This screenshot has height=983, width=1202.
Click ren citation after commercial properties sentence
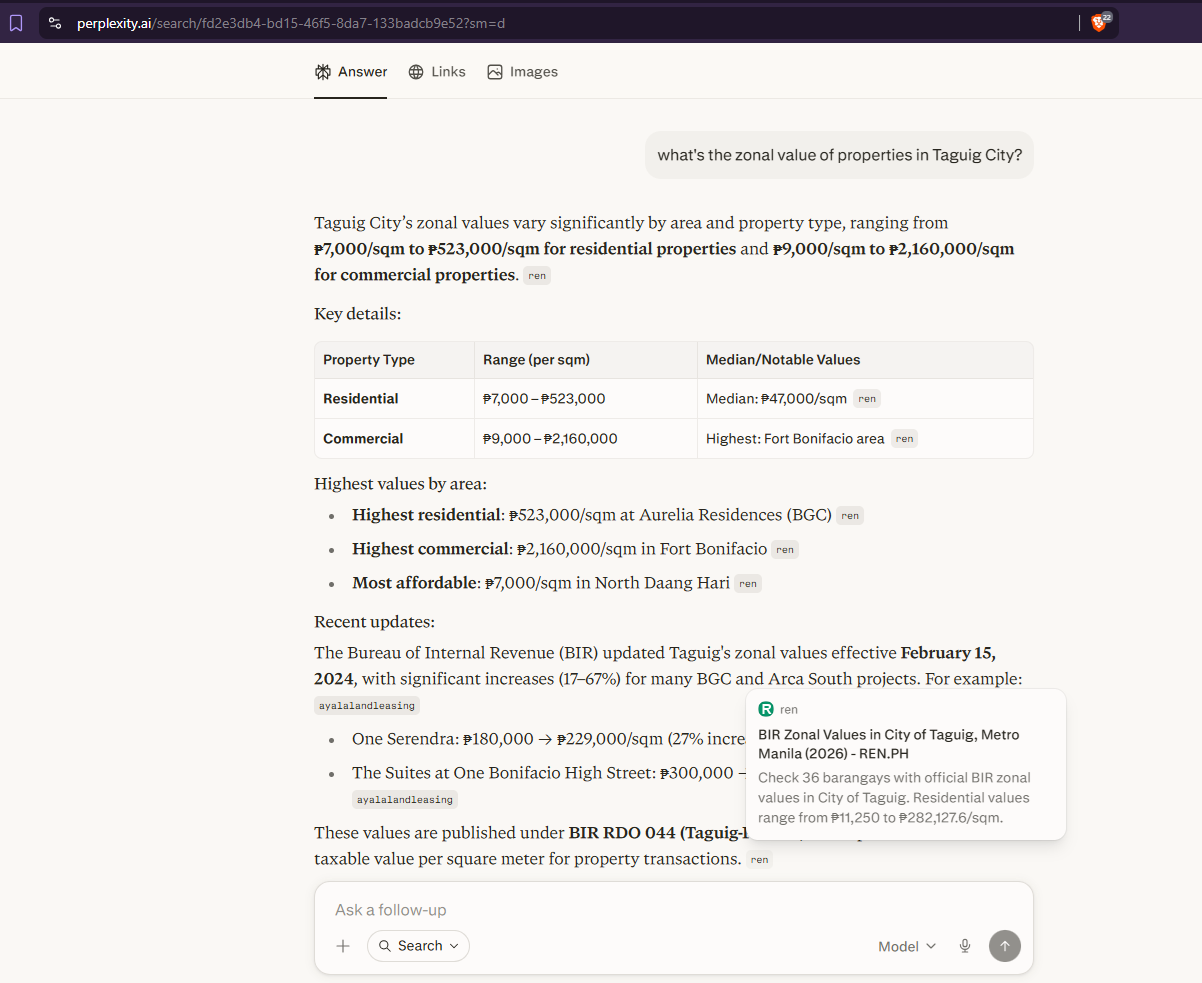coord(537,276)
